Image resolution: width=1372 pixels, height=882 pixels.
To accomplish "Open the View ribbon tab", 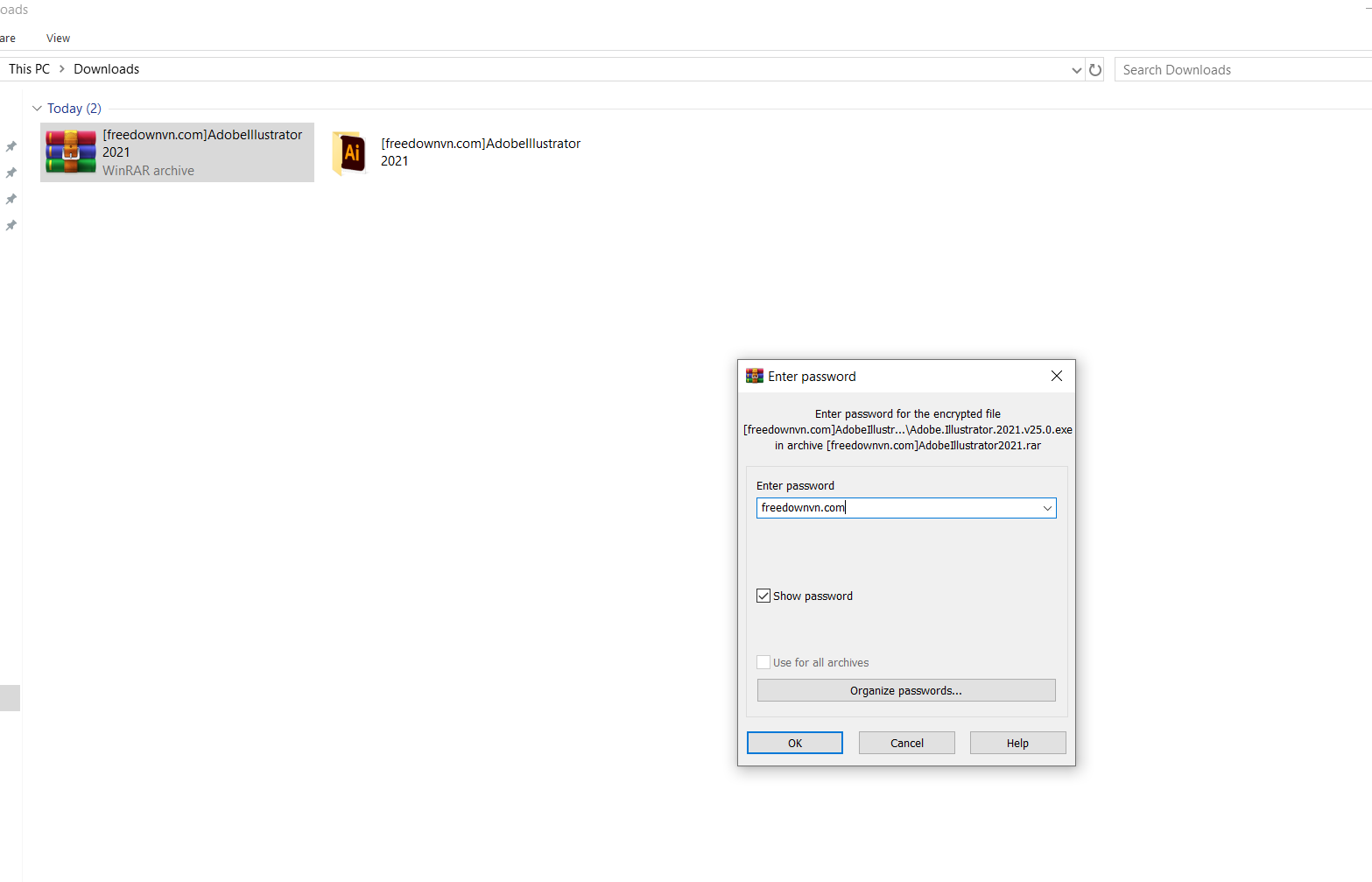I will click(58, 39).
